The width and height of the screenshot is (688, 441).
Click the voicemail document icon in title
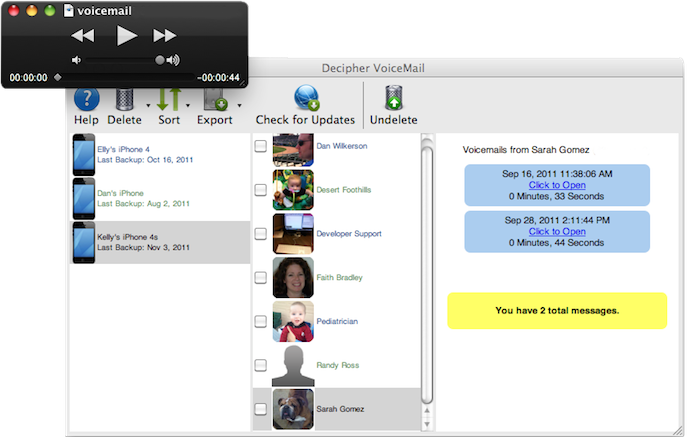click(68, 11)
